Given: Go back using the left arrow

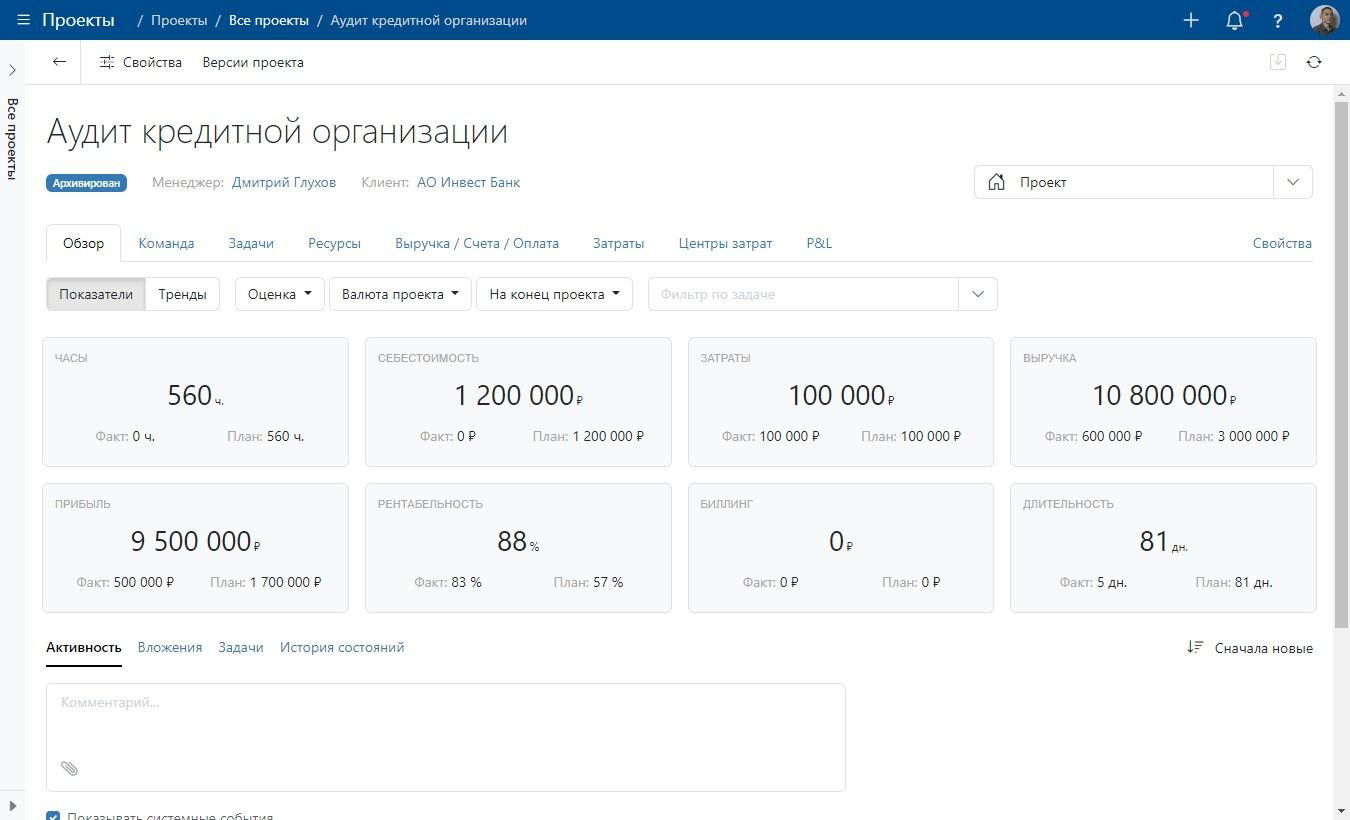Looking at the screenshot, I should coord(59,62).
